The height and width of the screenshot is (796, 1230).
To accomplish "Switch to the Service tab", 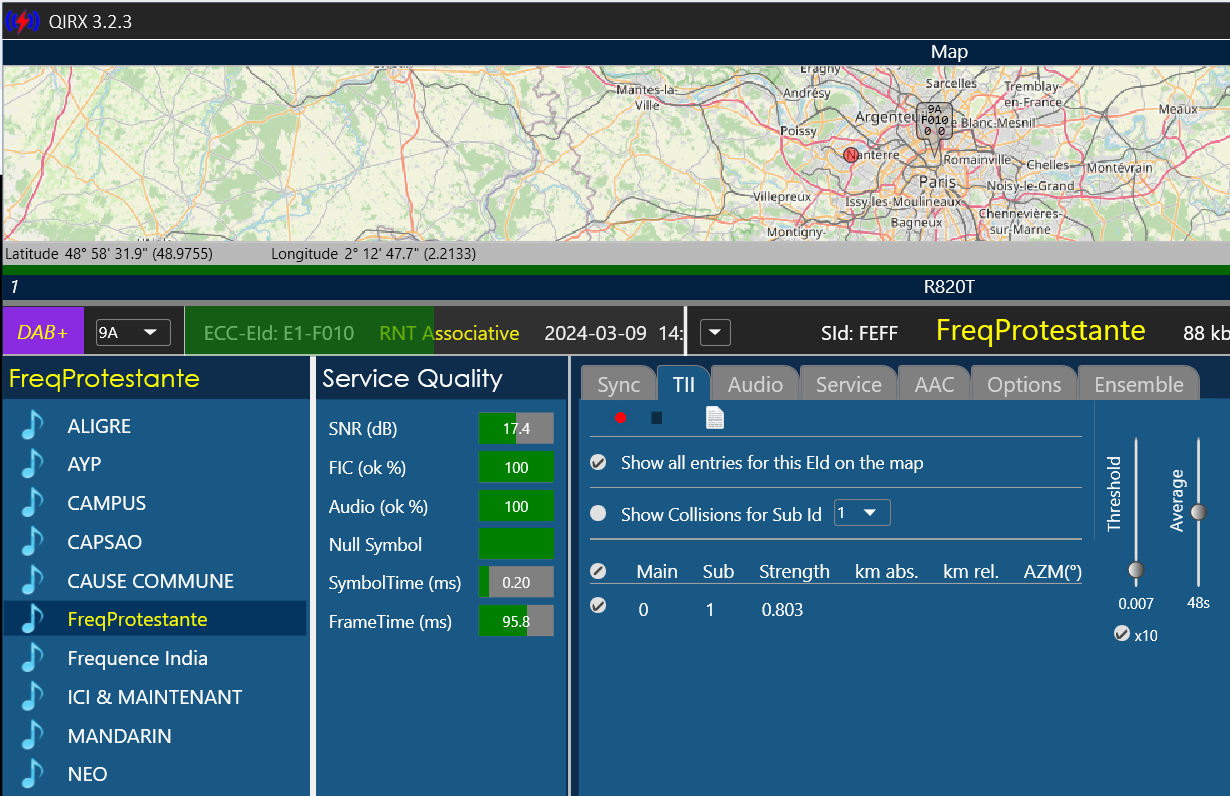I will tap(848, 385).
